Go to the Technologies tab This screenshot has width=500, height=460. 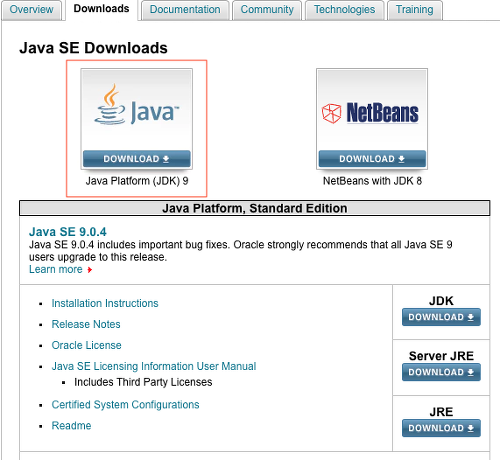(344, 10)
